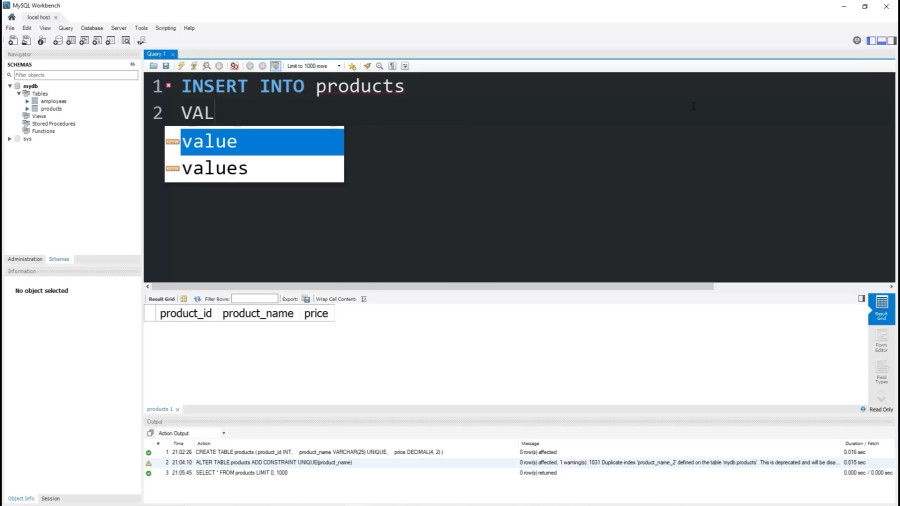The width and height of the screenshot is (900, 506).
Task: Expand the employees table node
Action: (27, 101)
